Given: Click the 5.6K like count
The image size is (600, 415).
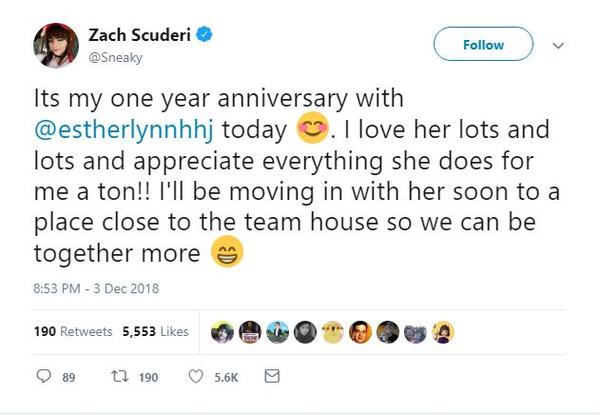Looking at the screenshot, I should (227, 377).
